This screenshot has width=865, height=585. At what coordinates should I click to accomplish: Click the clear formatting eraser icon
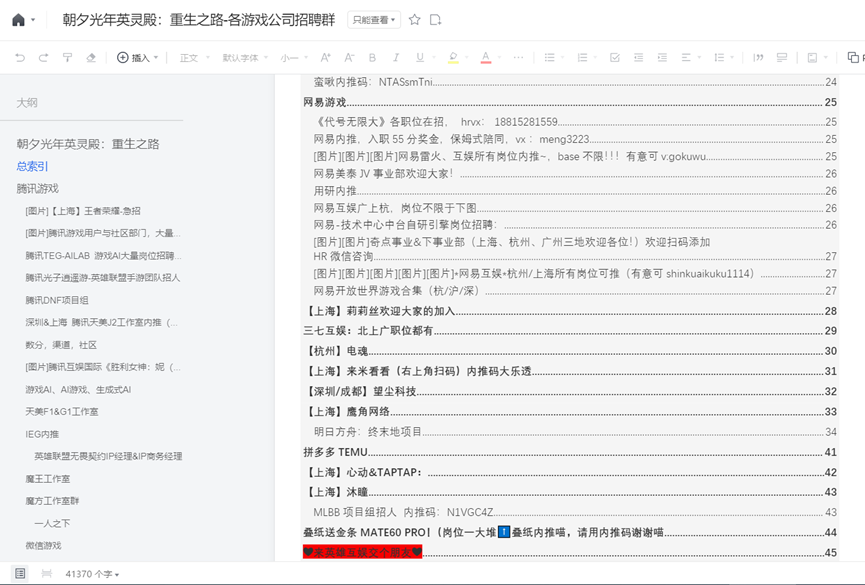click(x=91, y=58)
